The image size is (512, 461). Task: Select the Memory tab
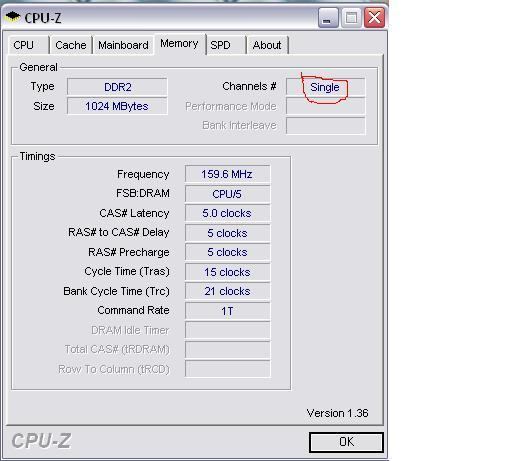click(179, 44)
